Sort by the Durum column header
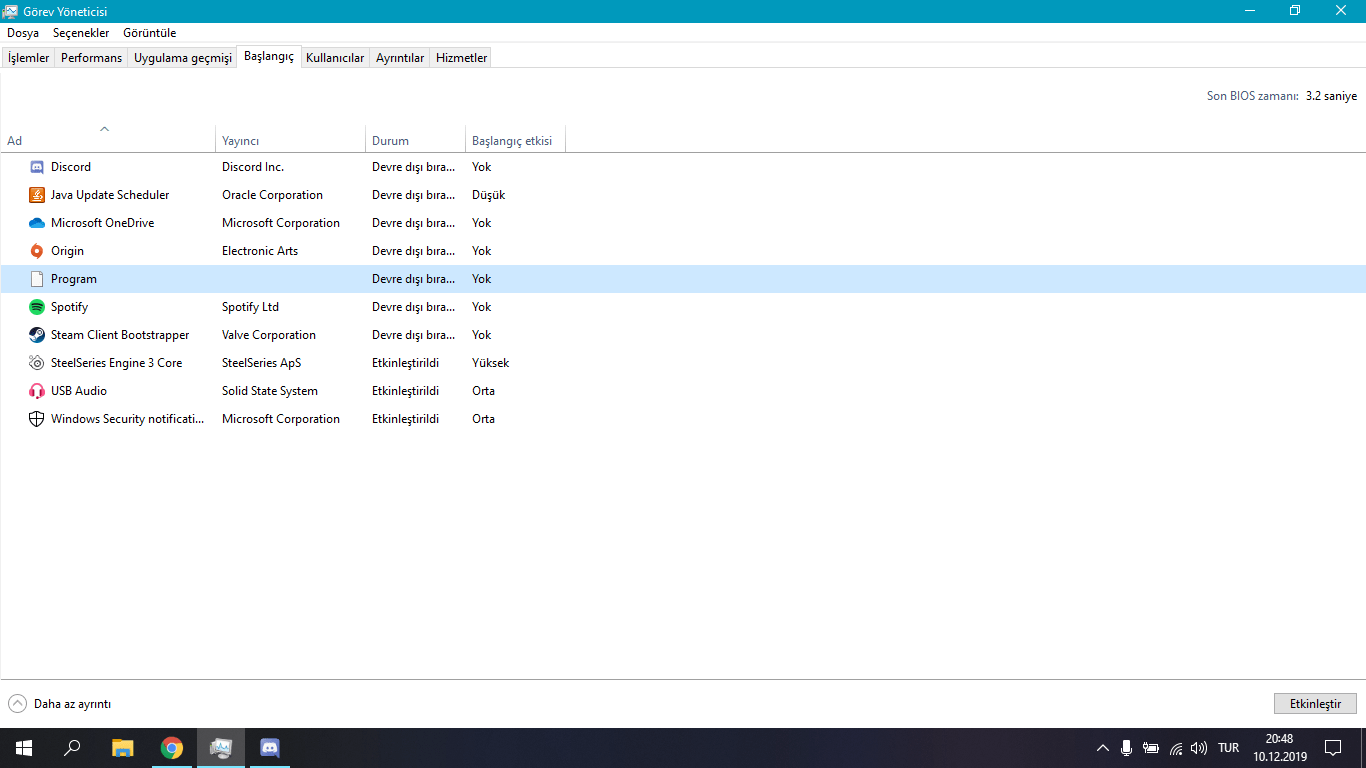 [416, 140]
